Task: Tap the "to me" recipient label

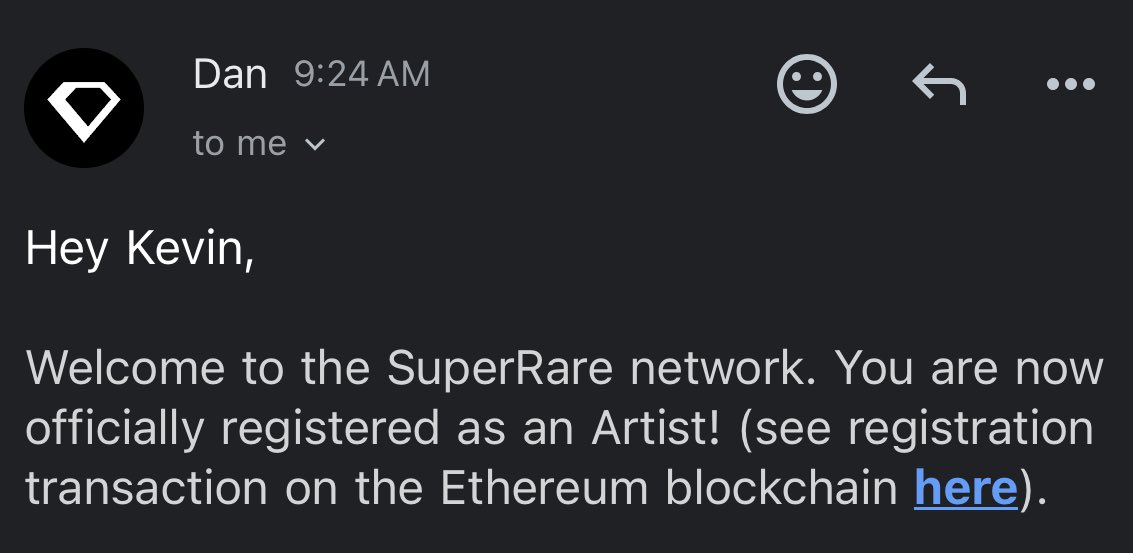Action: pyautogui.click(x=240, y=143)
